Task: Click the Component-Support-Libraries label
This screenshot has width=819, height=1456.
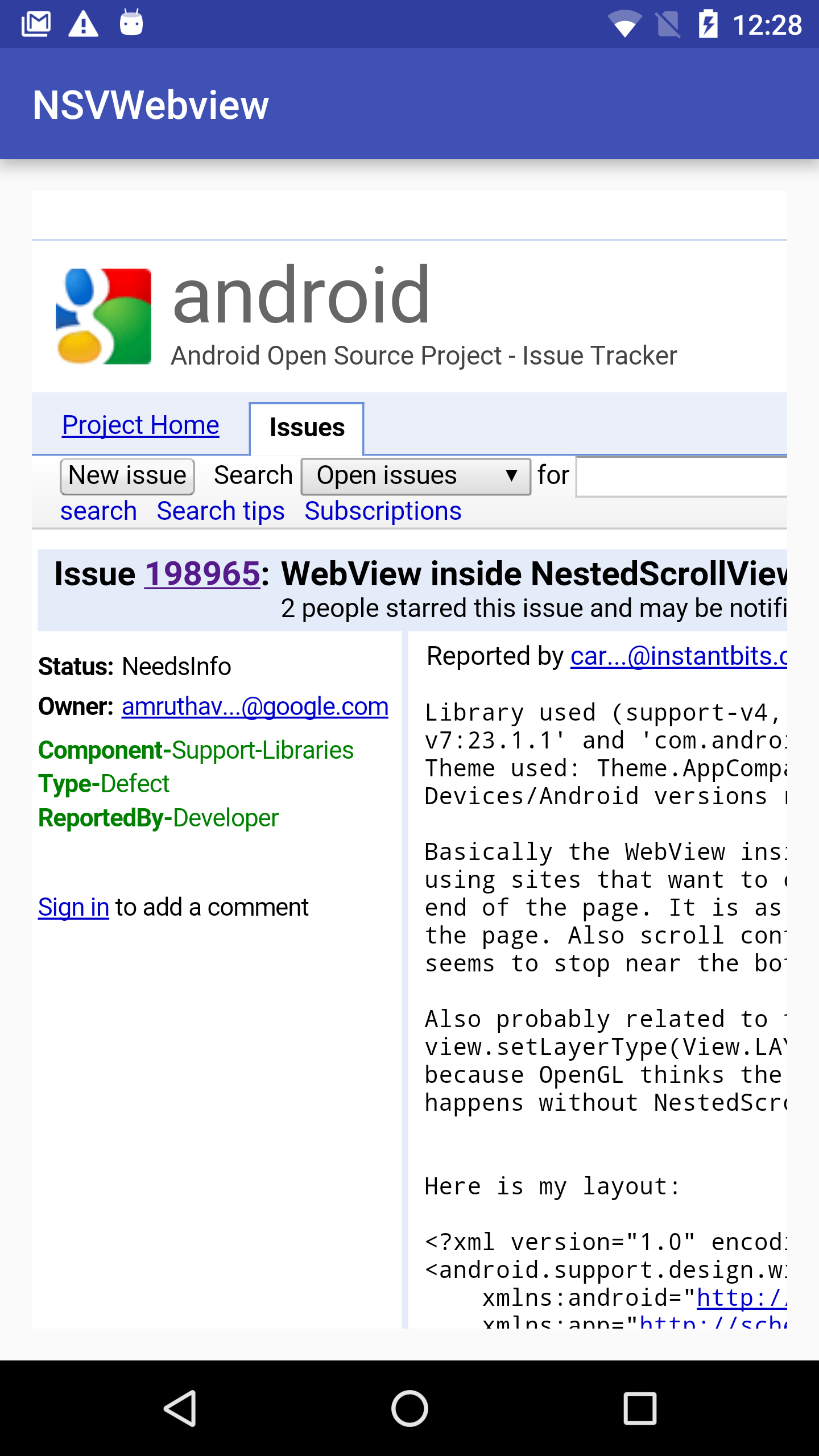Action: 196,750
